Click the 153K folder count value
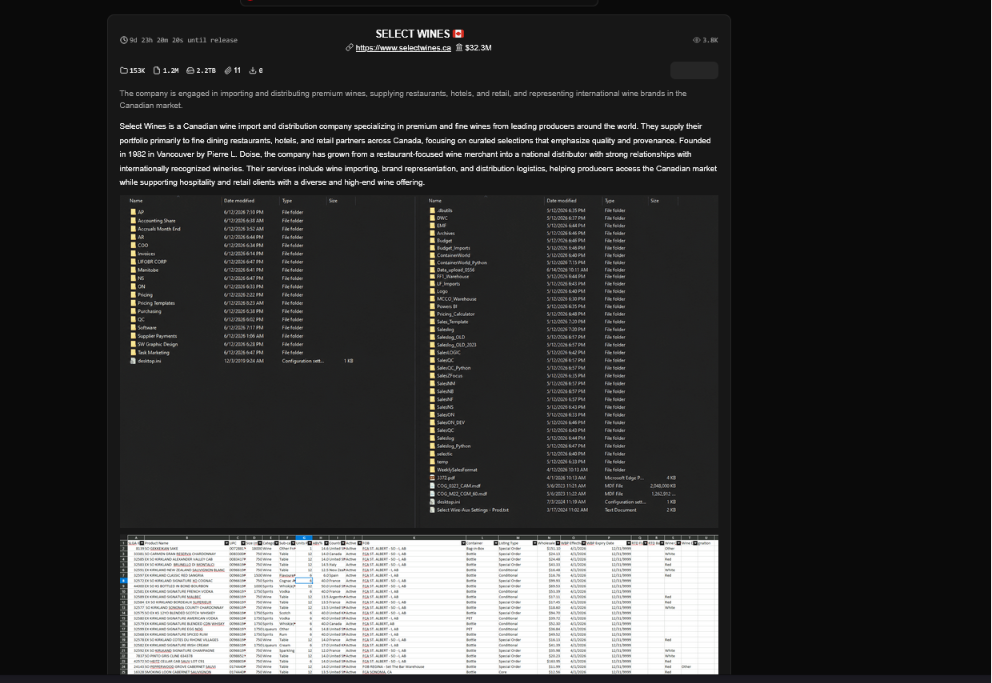992x683 pixels. (137, 71)
